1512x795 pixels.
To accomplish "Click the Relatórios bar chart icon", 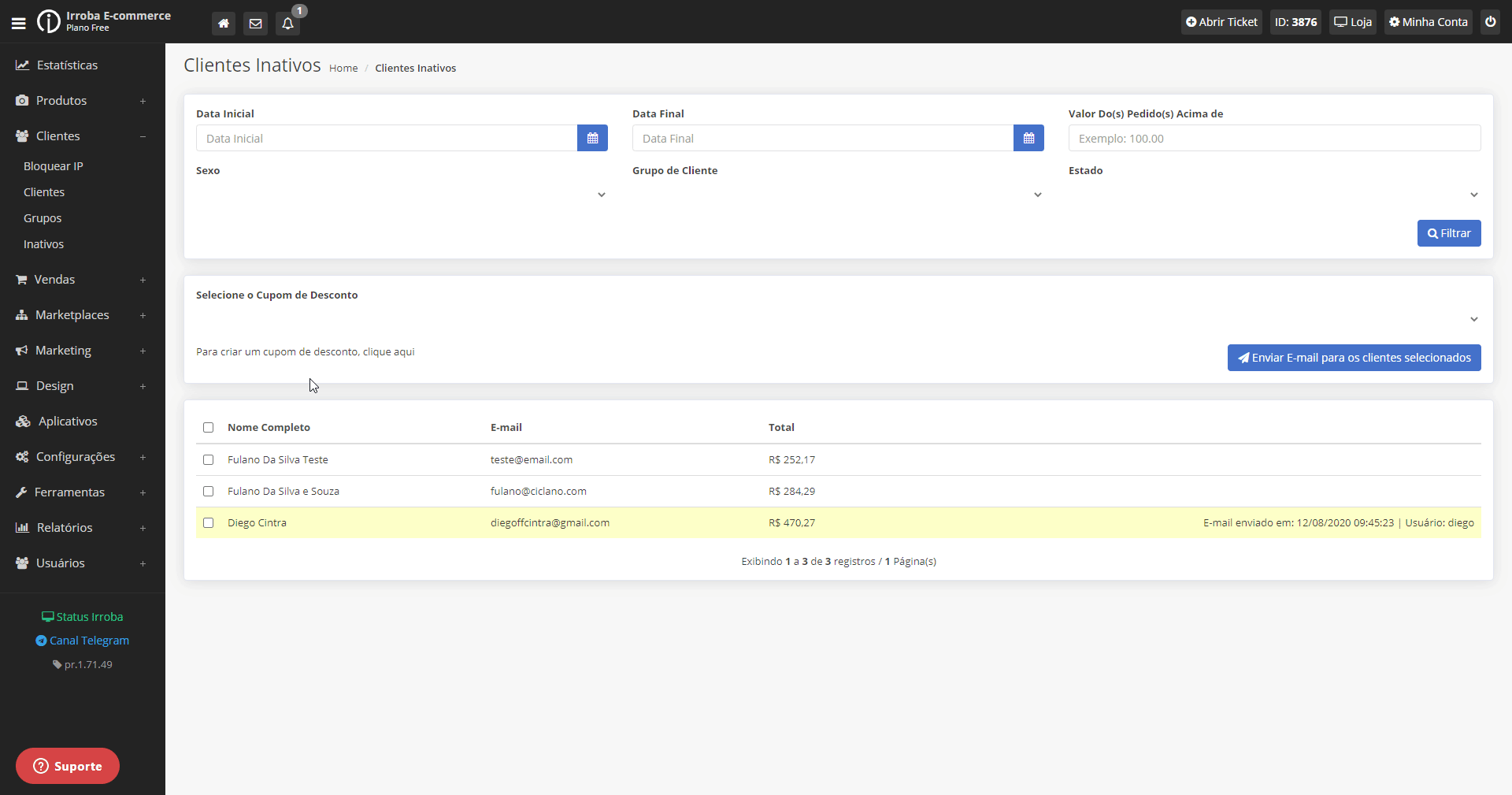I will pyautogui.click(x=22, y=528).
